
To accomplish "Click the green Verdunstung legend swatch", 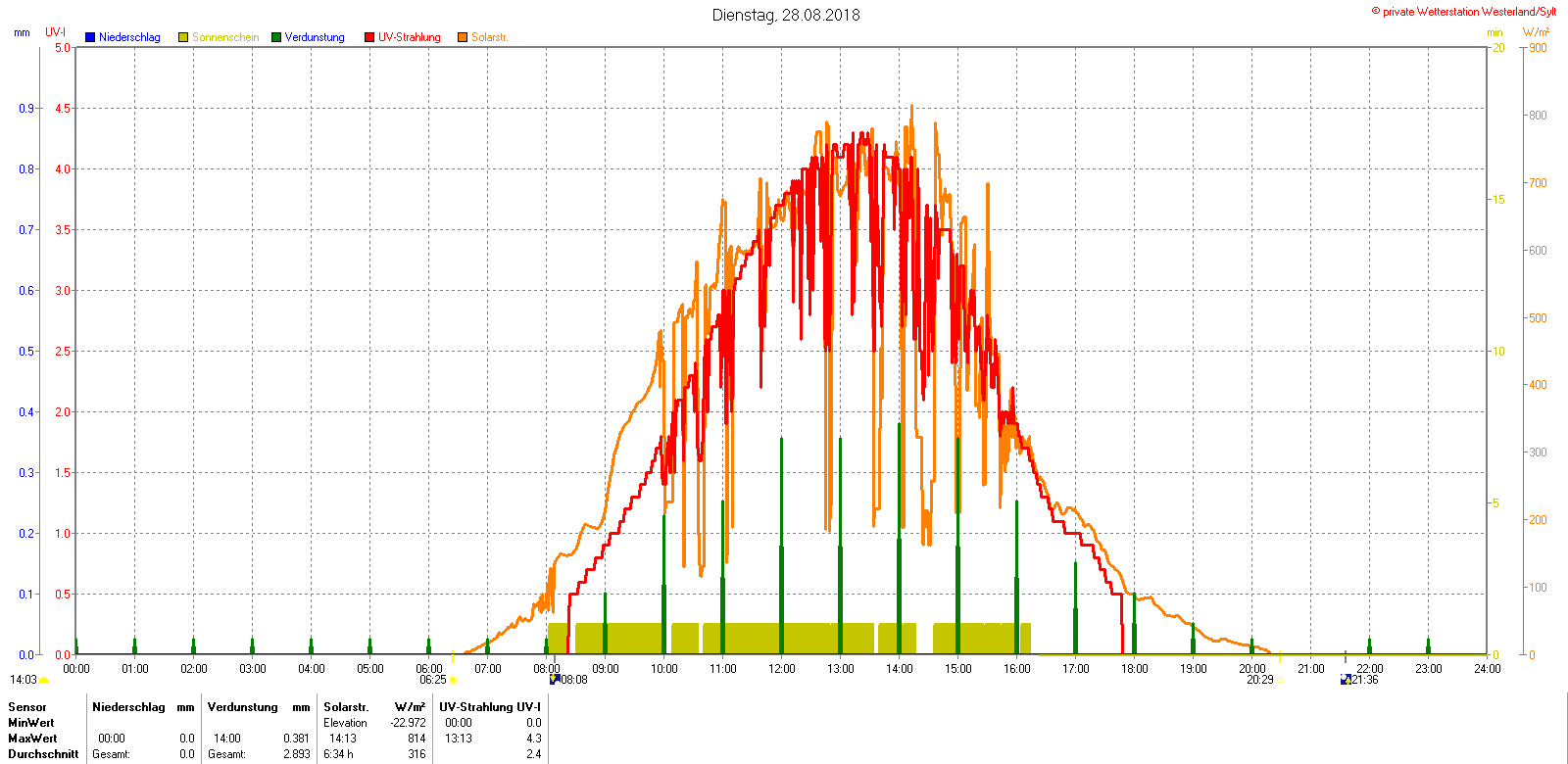I will pyautogui.click(x=276, y=37).
